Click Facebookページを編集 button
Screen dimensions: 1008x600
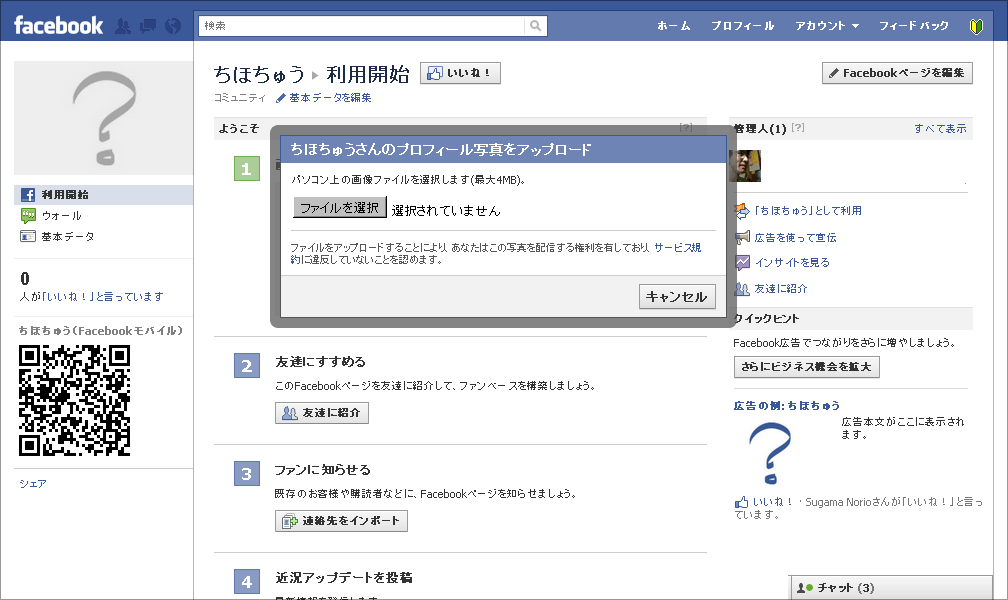tap(897, 73)
